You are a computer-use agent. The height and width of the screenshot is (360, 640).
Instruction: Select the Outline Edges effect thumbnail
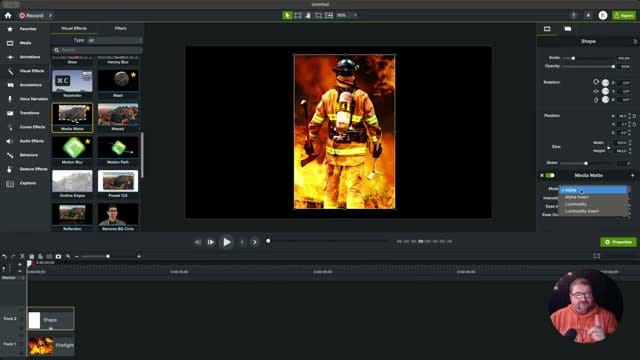pos(72,181)
